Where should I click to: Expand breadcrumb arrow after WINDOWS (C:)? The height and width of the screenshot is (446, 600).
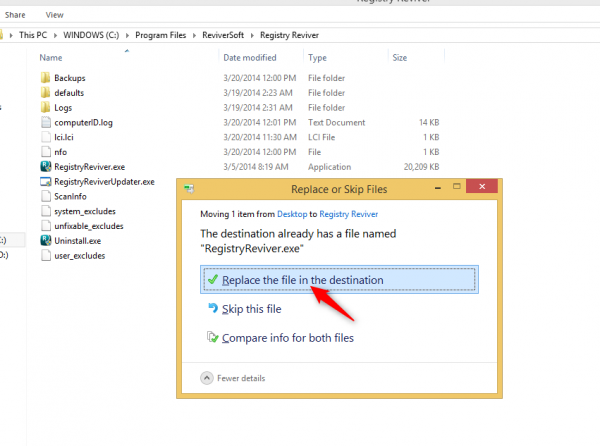(127, 35)
